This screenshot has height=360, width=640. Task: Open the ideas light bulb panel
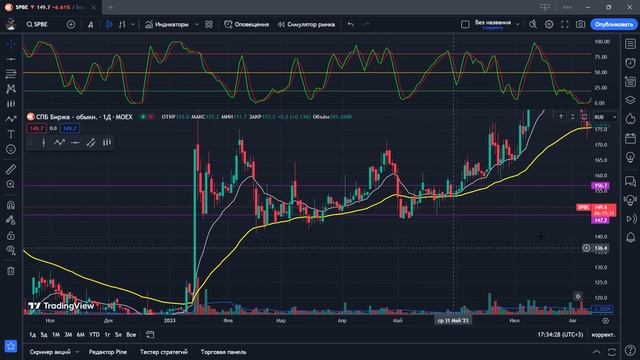(630, 157)
